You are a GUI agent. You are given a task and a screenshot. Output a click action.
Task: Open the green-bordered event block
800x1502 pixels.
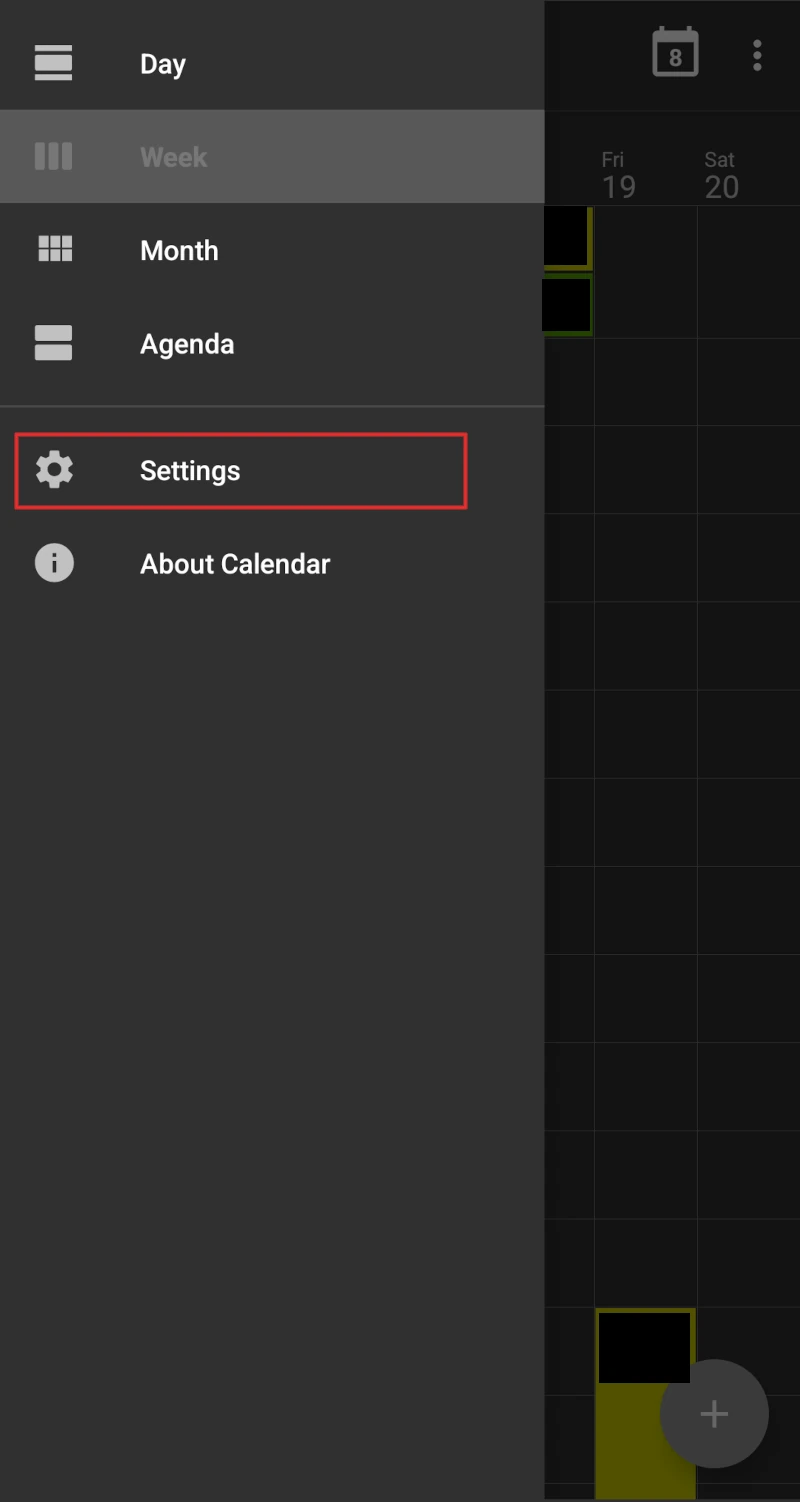(x=568, y=305)
